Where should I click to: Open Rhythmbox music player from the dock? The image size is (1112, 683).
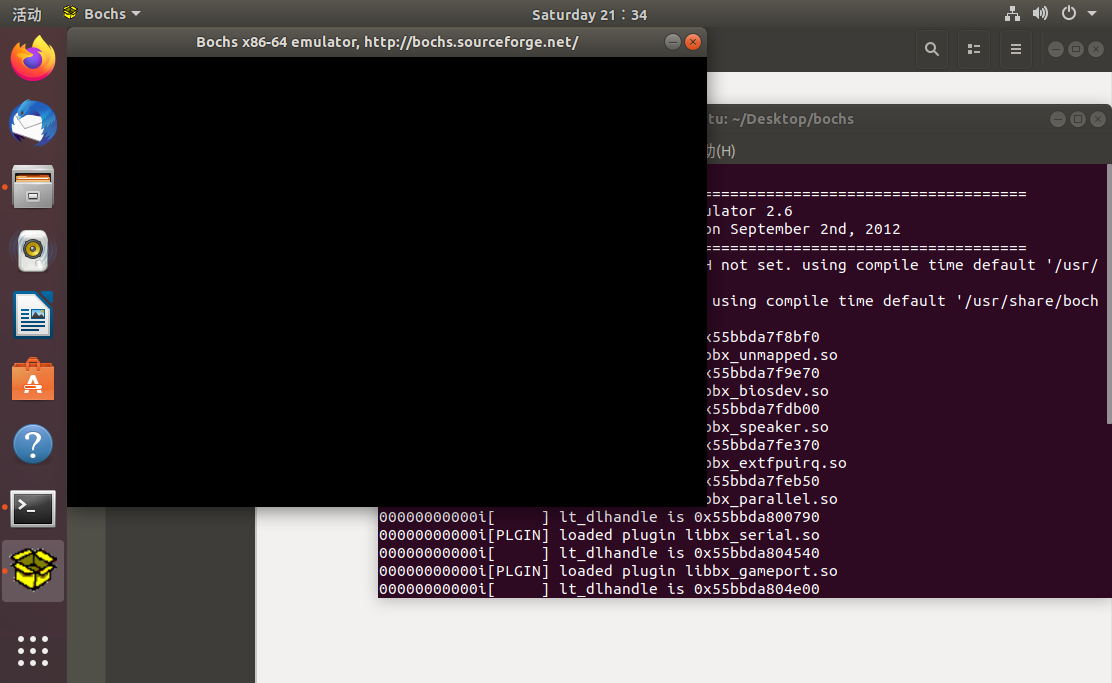pyautogui.click(x=33, y=251)
